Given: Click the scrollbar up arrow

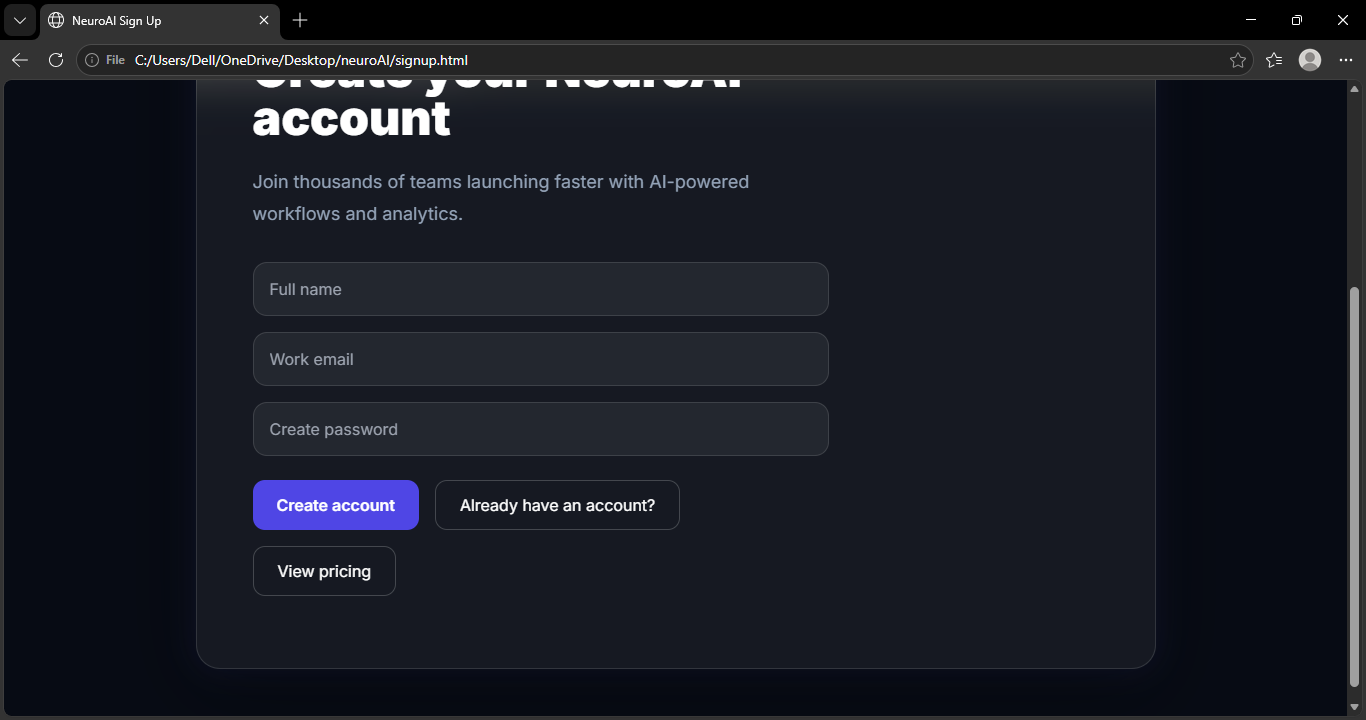Looking at the screenshot, I should point(1355,88).
